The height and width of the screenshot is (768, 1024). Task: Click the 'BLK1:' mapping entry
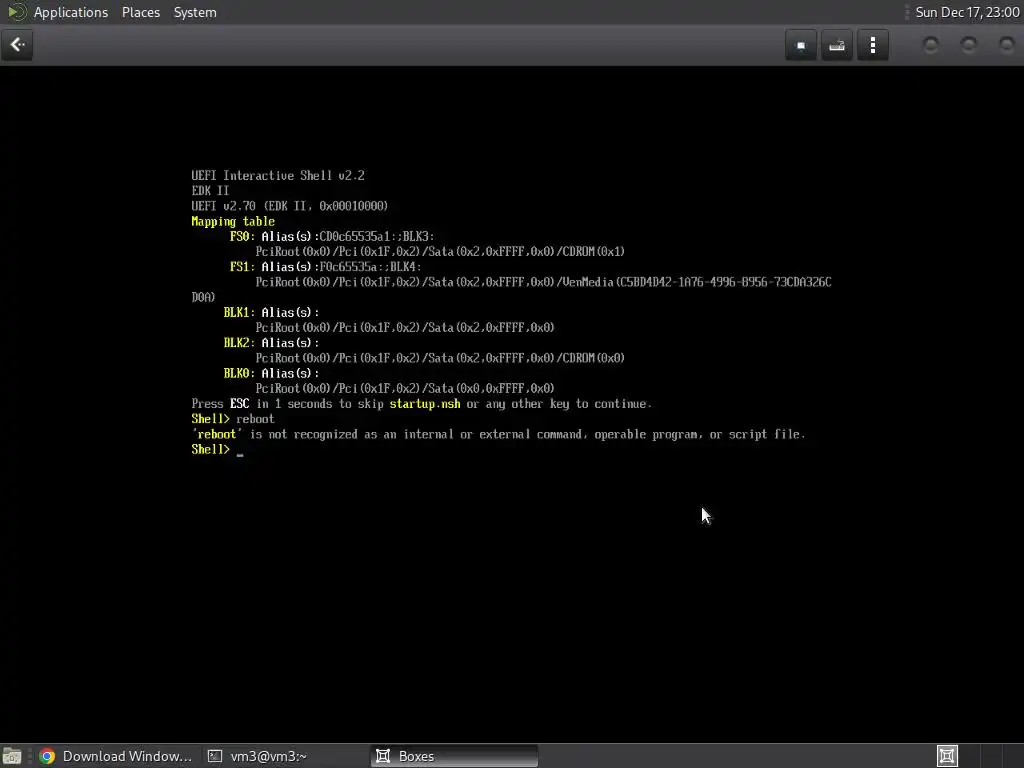coord(237,312)
